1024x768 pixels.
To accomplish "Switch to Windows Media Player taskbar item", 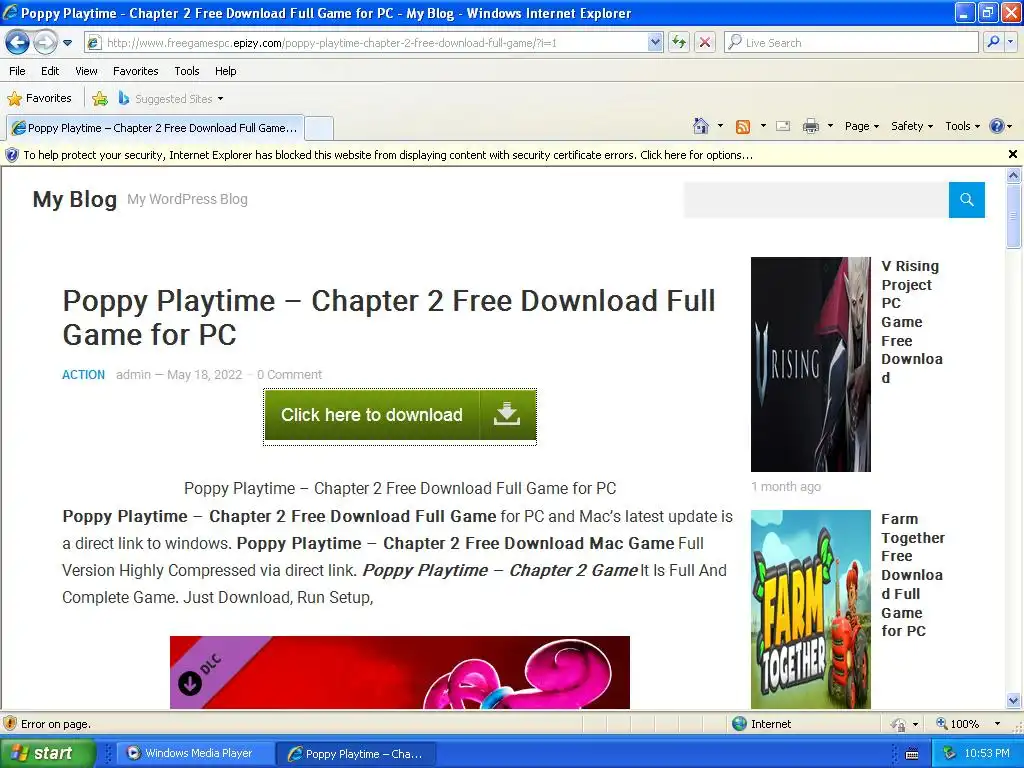I will pos(194,753).
